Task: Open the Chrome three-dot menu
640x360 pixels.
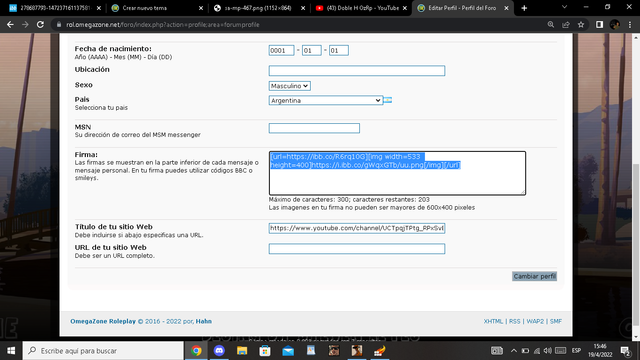Action: 630,25
